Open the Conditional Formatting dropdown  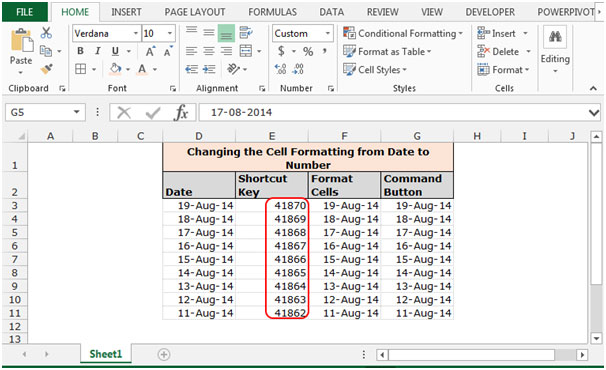click(x=403, y=33)
